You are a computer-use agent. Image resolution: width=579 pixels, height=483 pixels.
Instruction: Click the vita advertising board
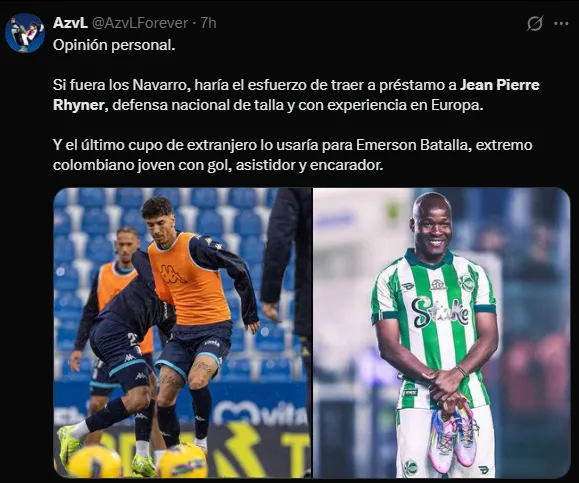click(260, 413)
